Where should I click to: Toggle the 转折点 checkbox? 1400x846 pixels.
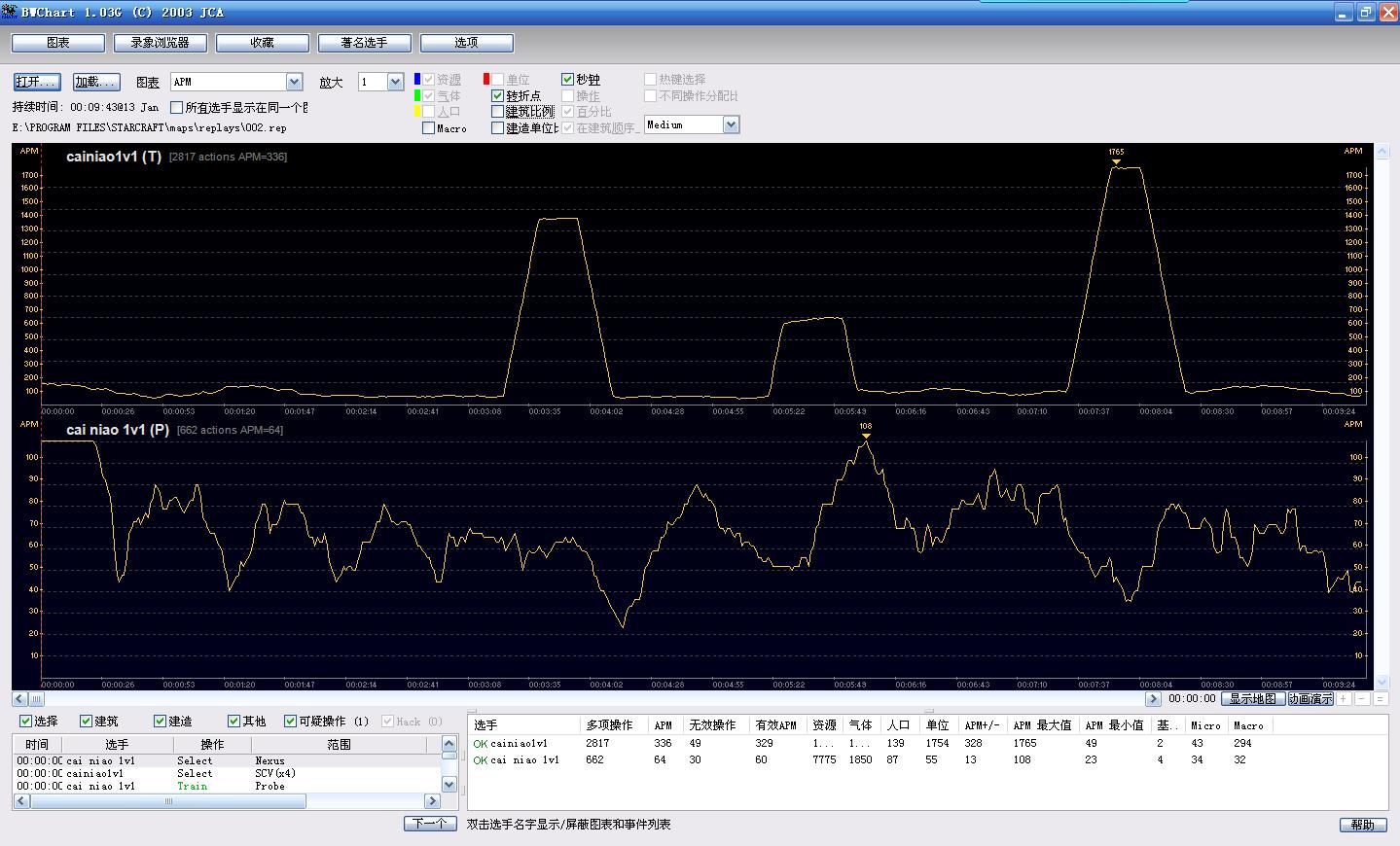tap(498, 96)
